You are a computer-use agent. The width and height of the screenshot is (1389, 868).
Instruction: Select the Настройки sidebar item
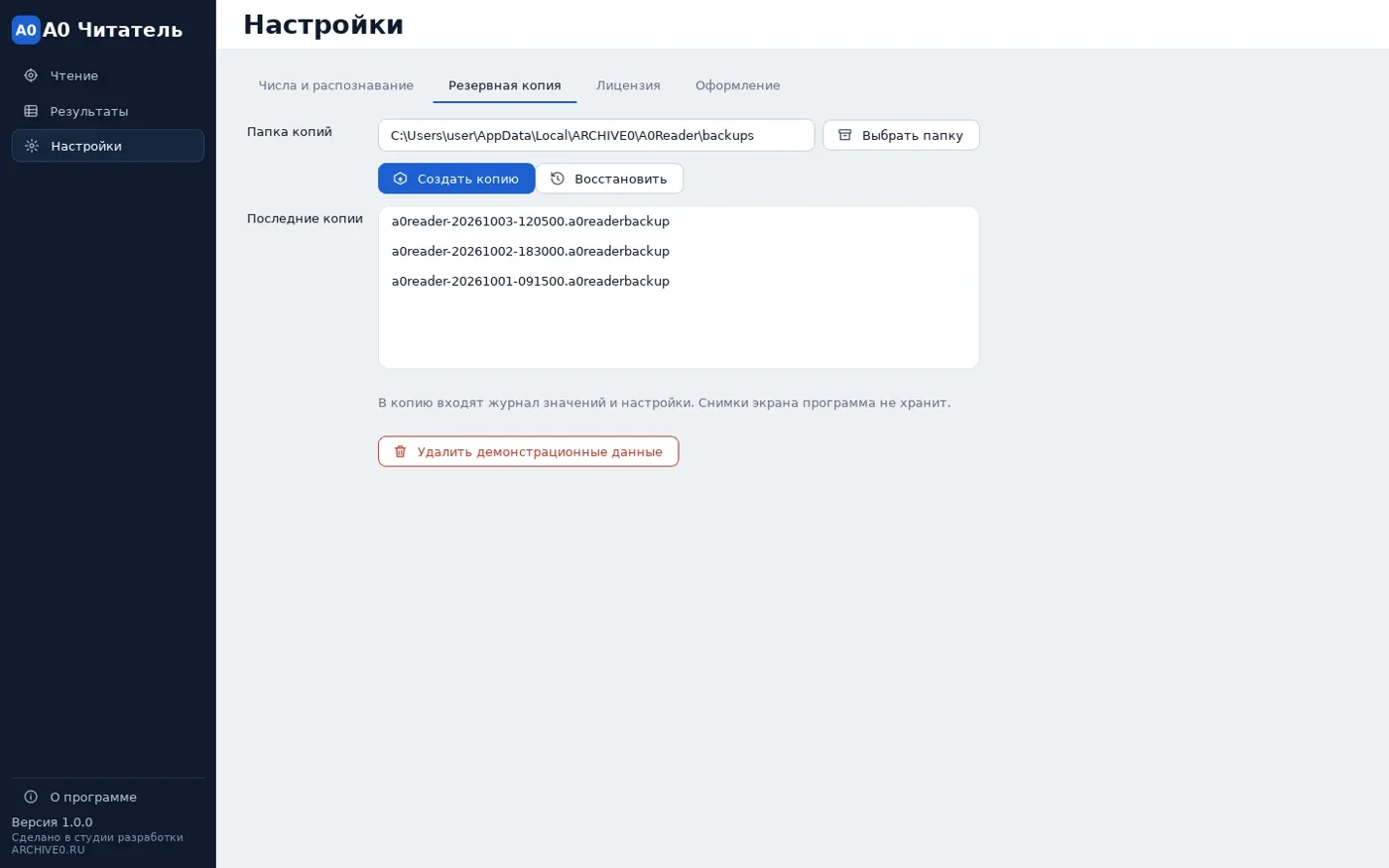[107, 146]
